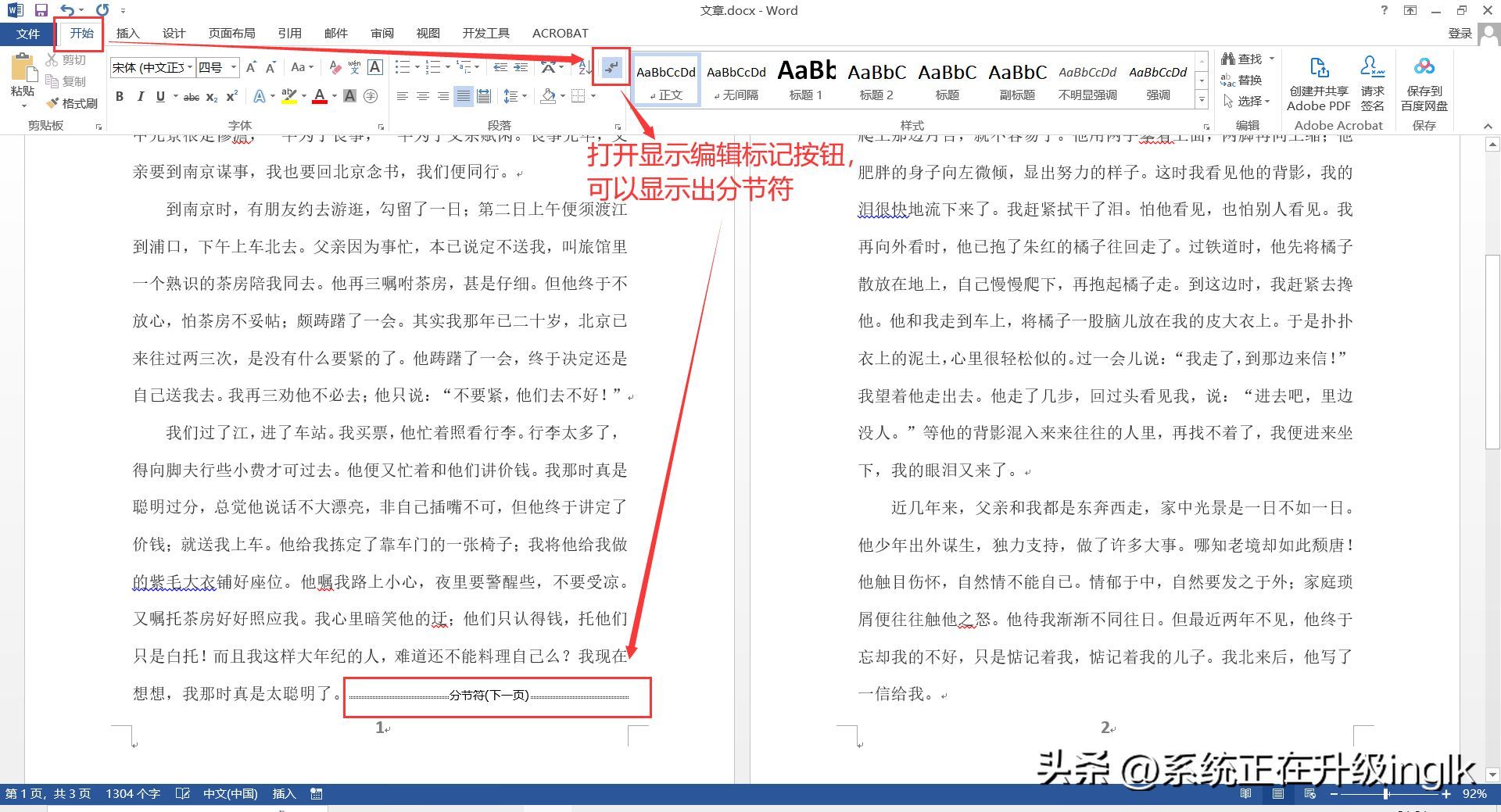Open the File (文件) tab
1501x812 pixels.
click(27, 34)
